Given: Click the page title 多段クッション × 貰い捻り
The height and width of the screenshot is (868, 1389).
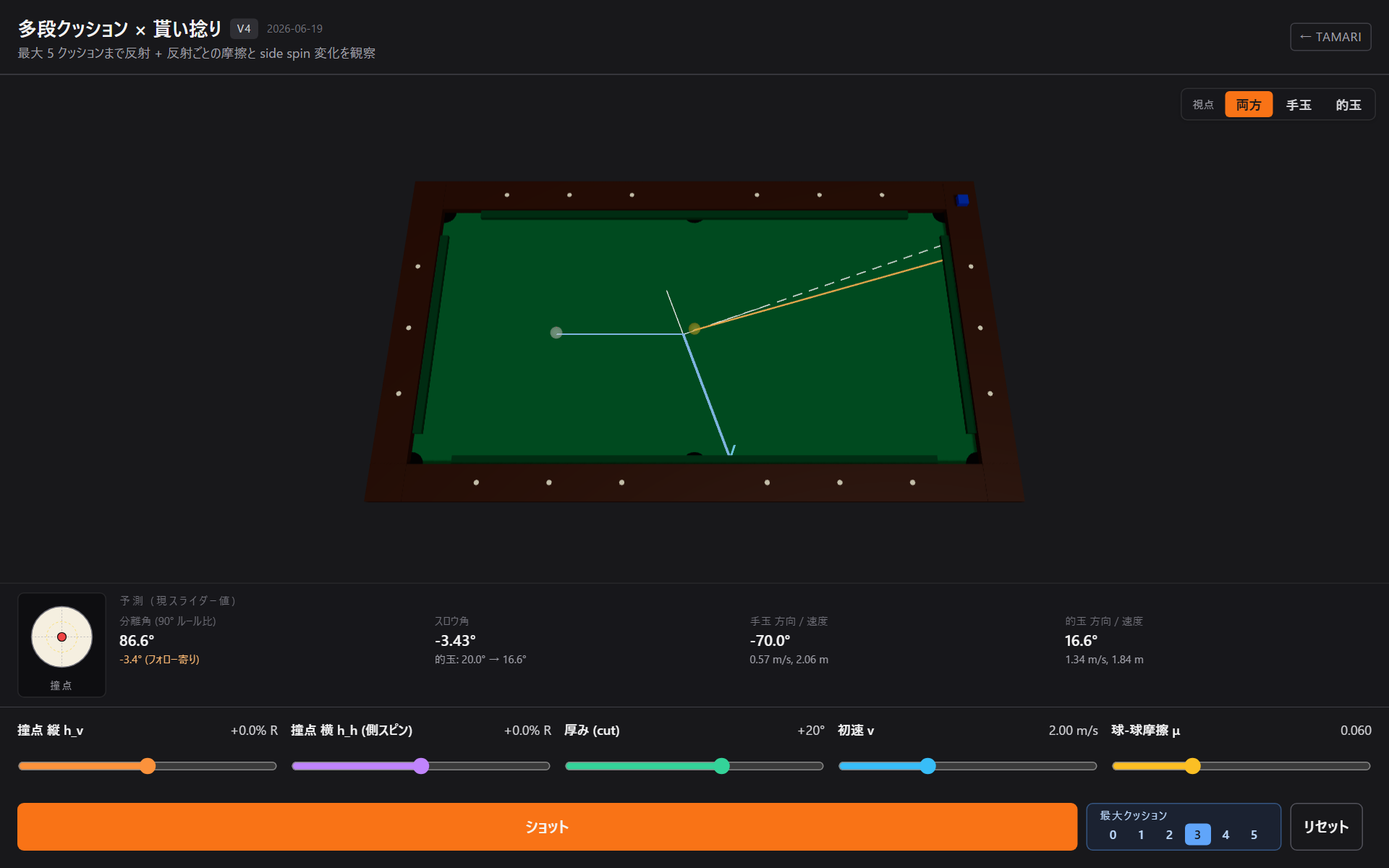Looking at the screenshot, I should 120,29.
